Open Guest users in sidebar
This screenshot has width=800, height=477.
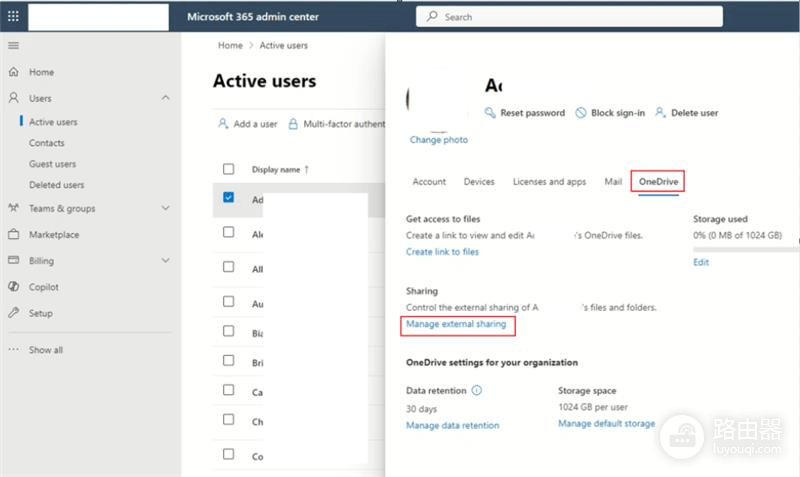pyautogui.click(x=52, y=164)
